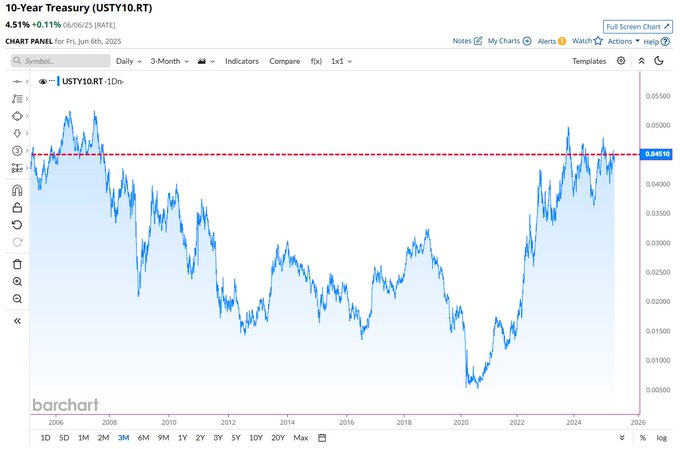Switch to dark mode moon icon
The image size is (680, 449).
coord(659,61)
